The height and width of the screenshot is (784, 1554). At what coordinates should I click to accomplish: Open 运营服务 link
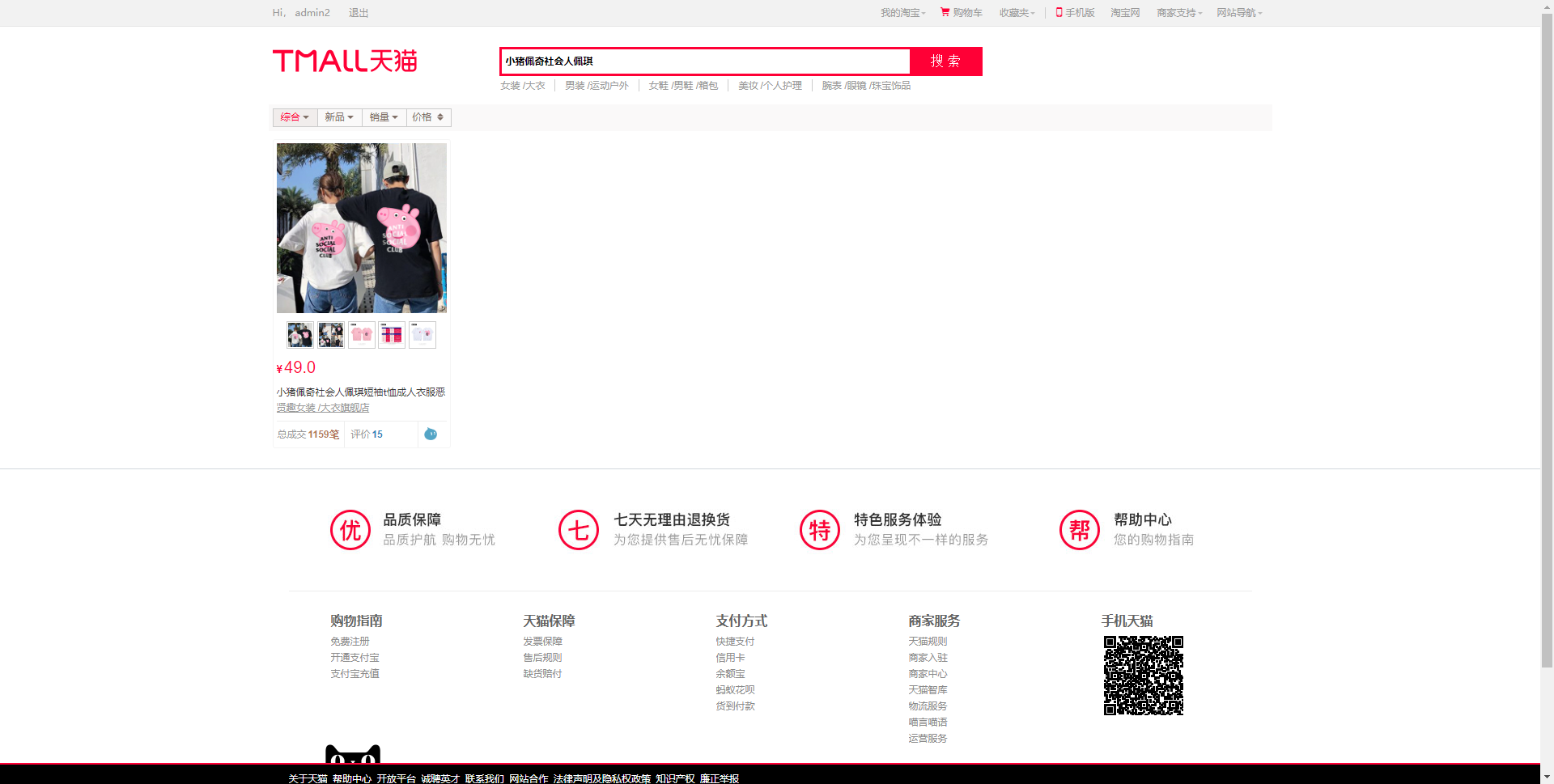[928, 739]
